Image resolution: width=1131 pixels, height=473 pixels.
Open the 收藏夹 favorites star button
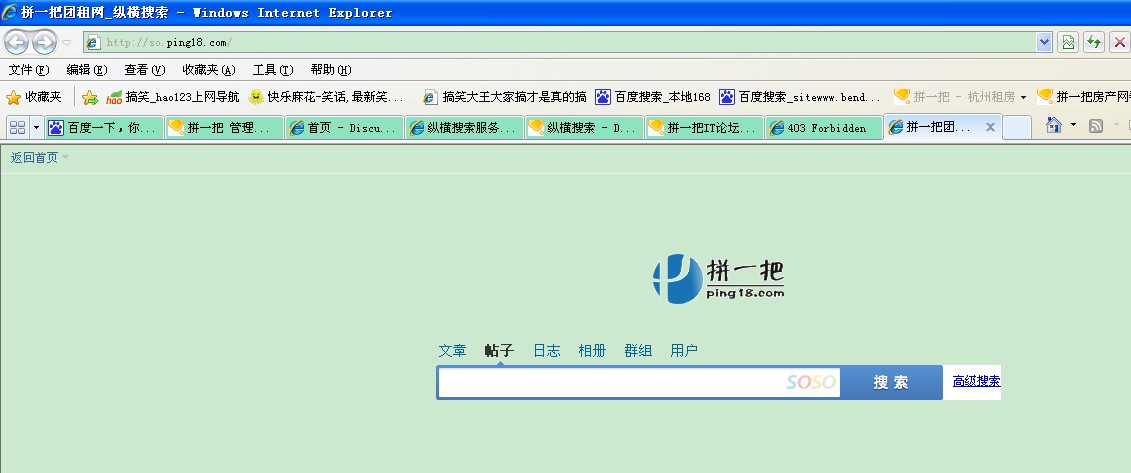pos(34,97)
